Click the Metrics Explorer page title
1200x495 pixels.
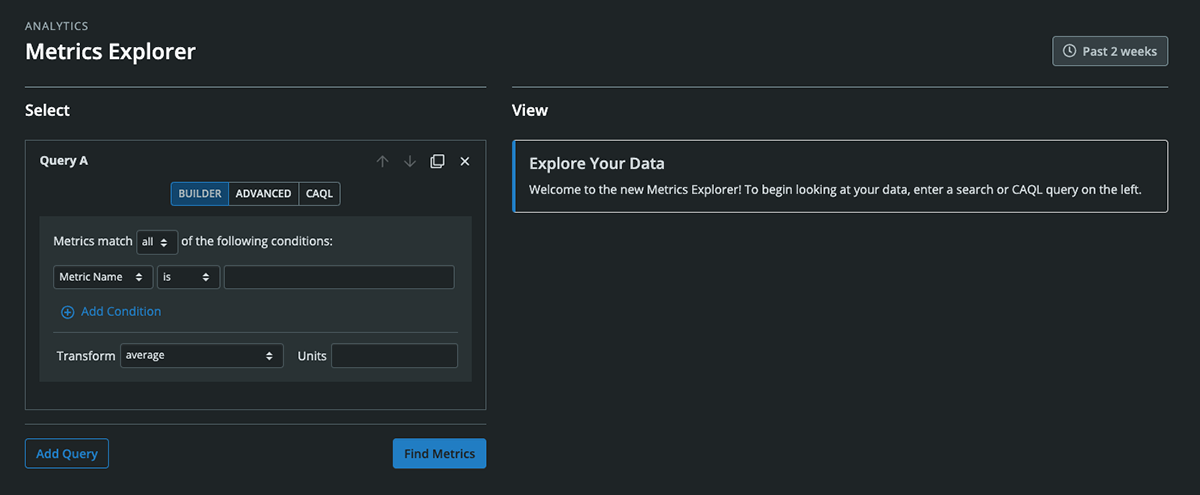(x=110, y=51)
